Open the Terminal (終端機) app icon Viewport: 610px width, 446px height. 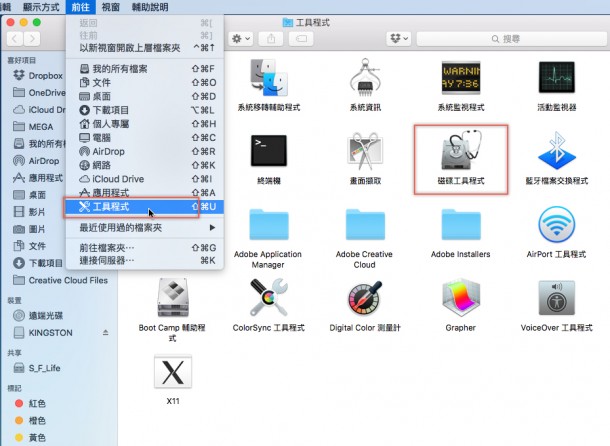(269, 151)
